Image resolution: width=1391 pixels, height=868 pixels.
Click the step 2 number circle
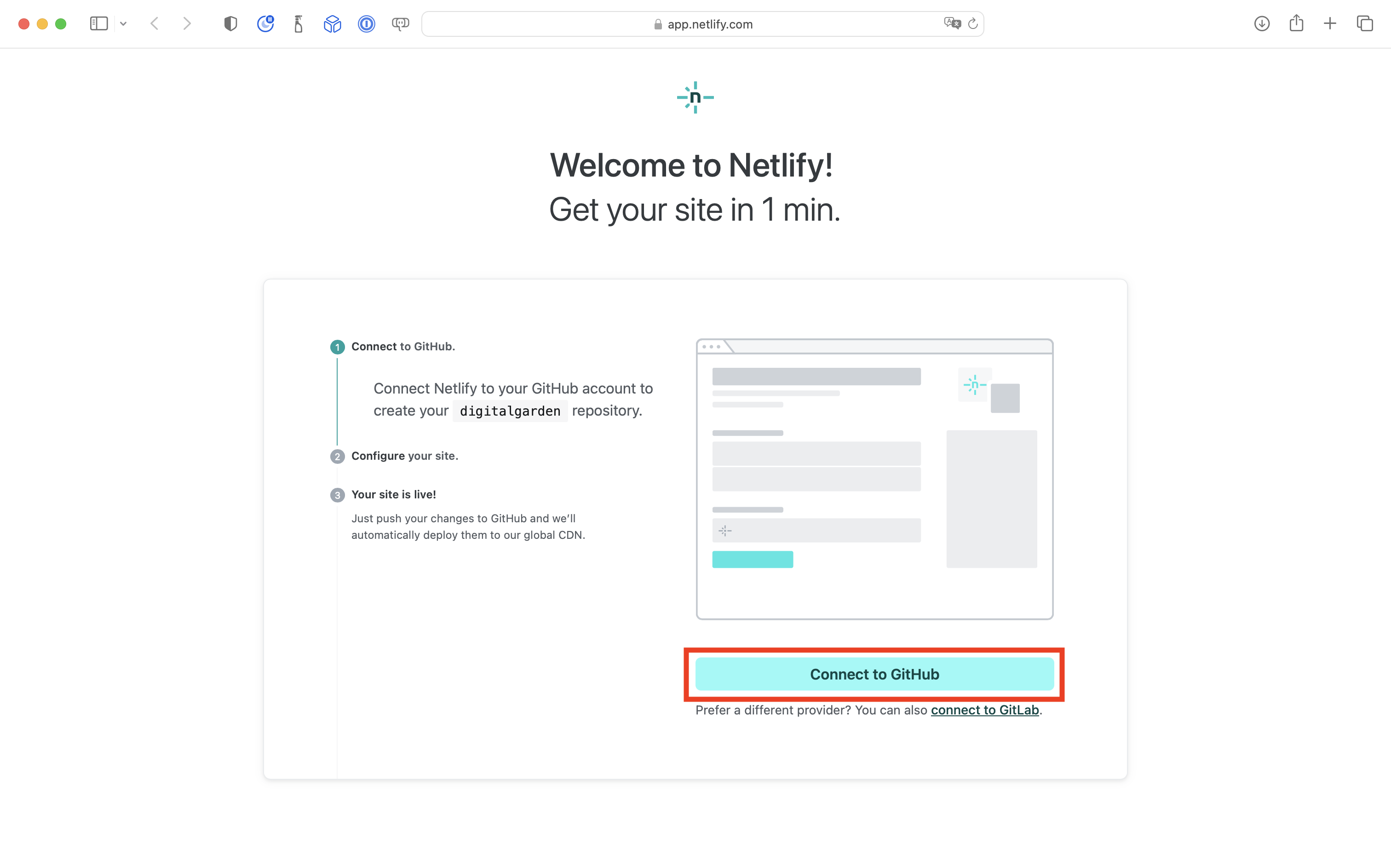click(x=337, y=457)
